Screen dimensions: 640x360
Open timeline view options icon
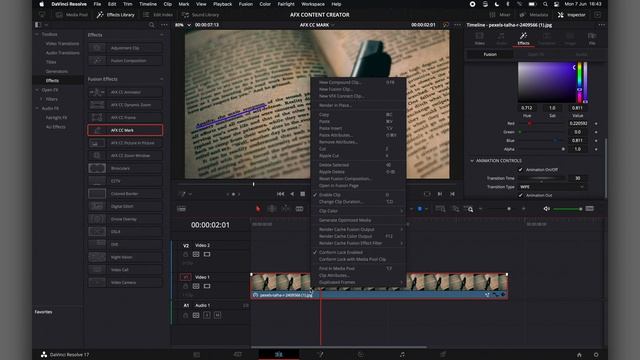pos(182,209)
